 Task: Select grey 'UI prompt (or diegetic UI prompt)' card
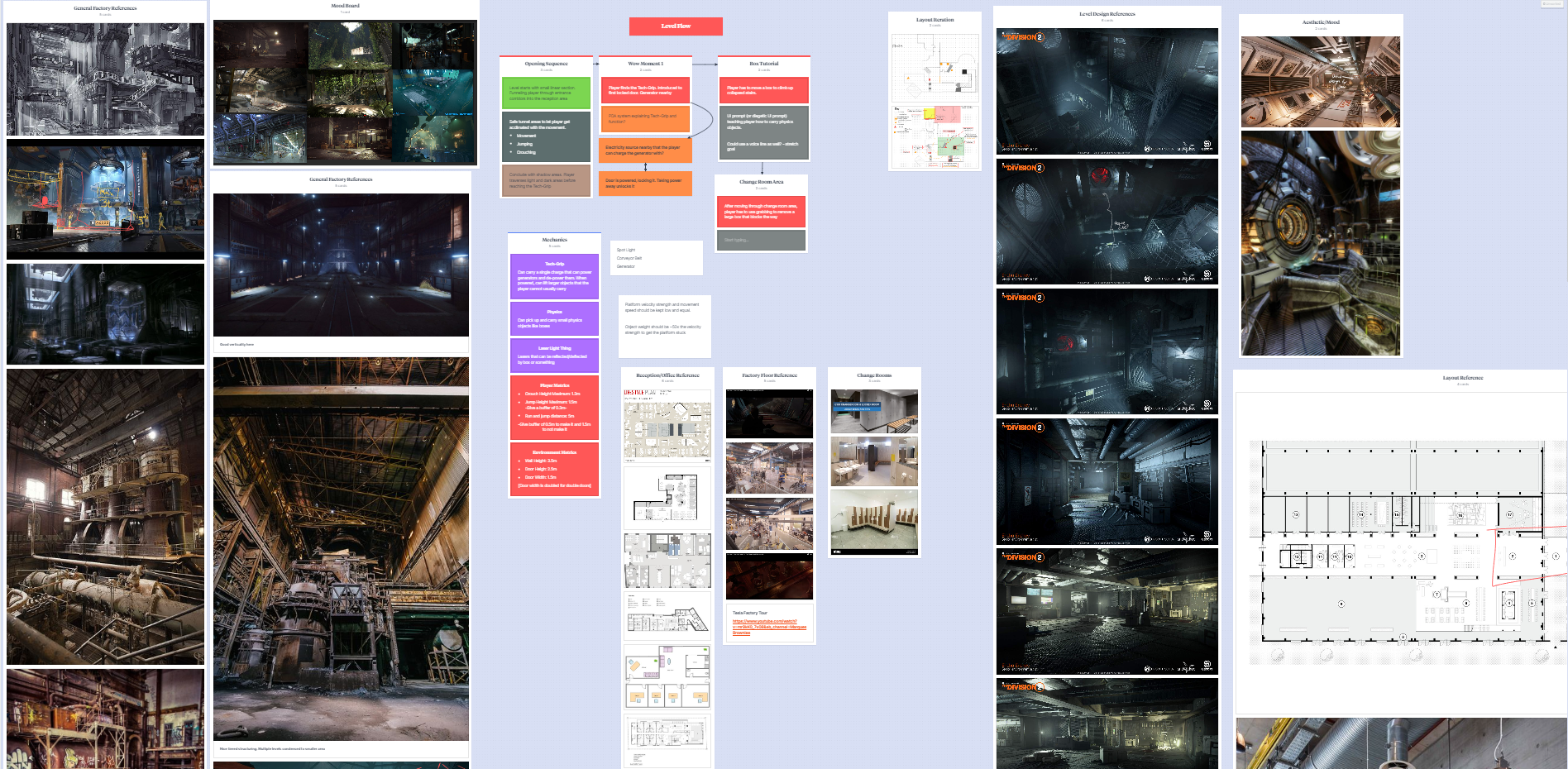763,132
